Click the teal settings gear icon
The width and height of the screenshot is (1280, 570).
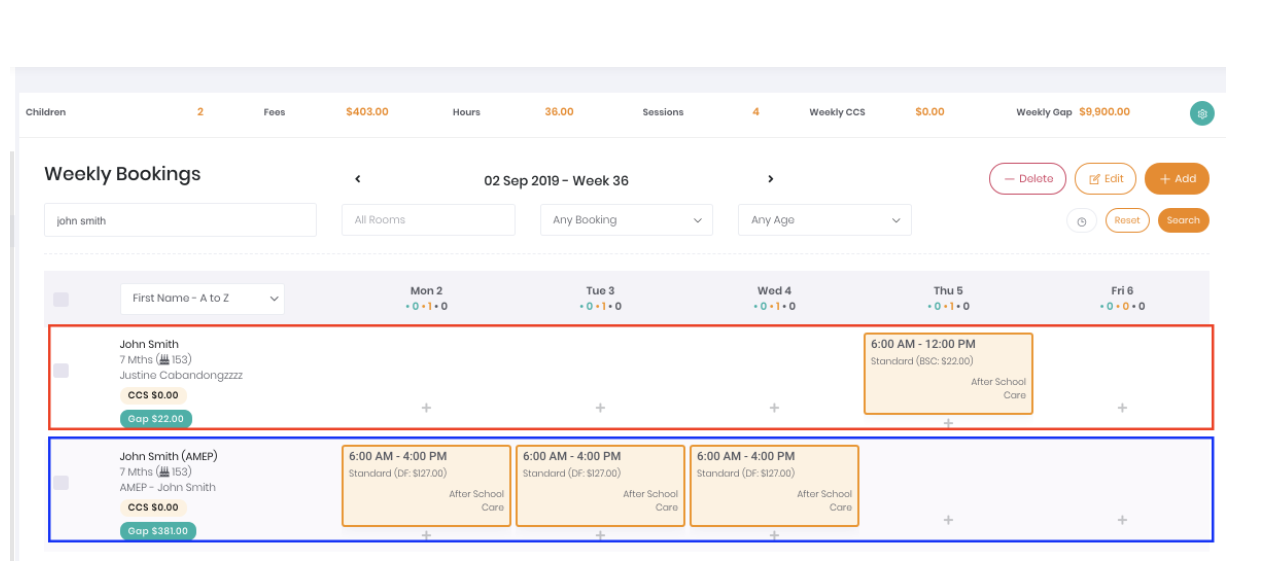1202,113
